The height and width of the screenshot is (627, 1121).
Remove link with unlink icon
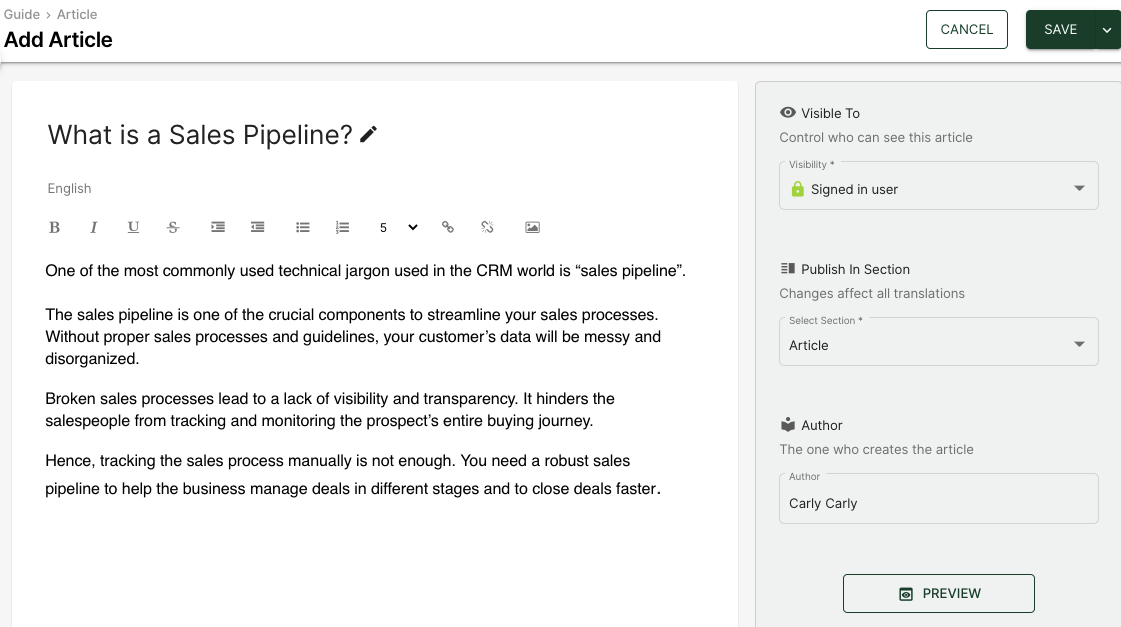488,227
